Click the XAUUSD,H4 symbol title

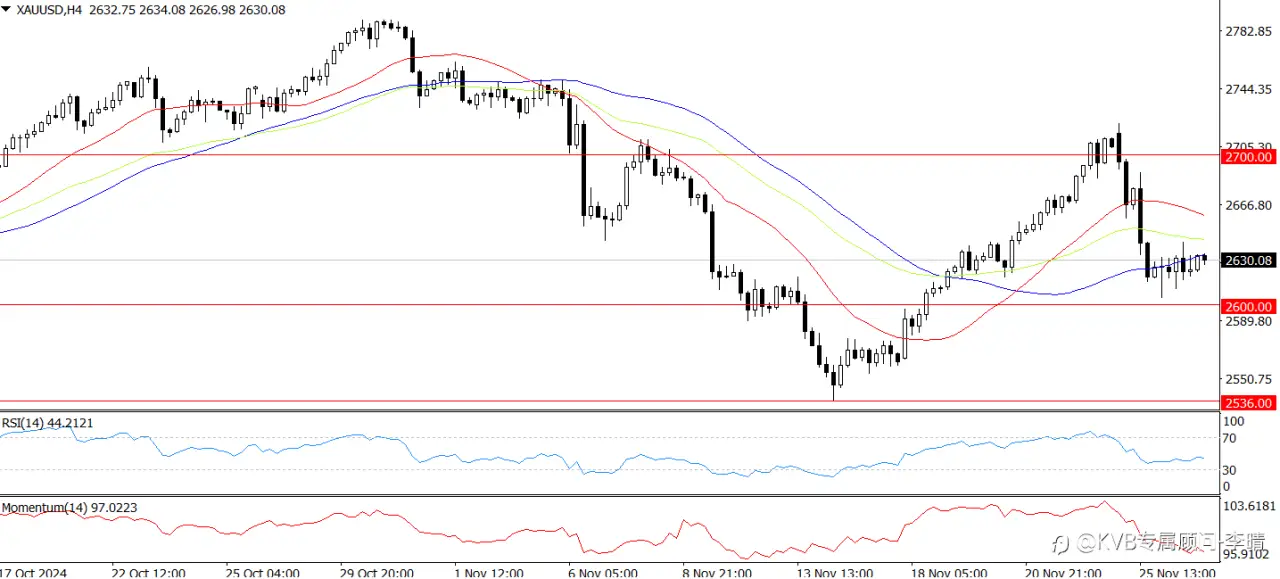49,10
